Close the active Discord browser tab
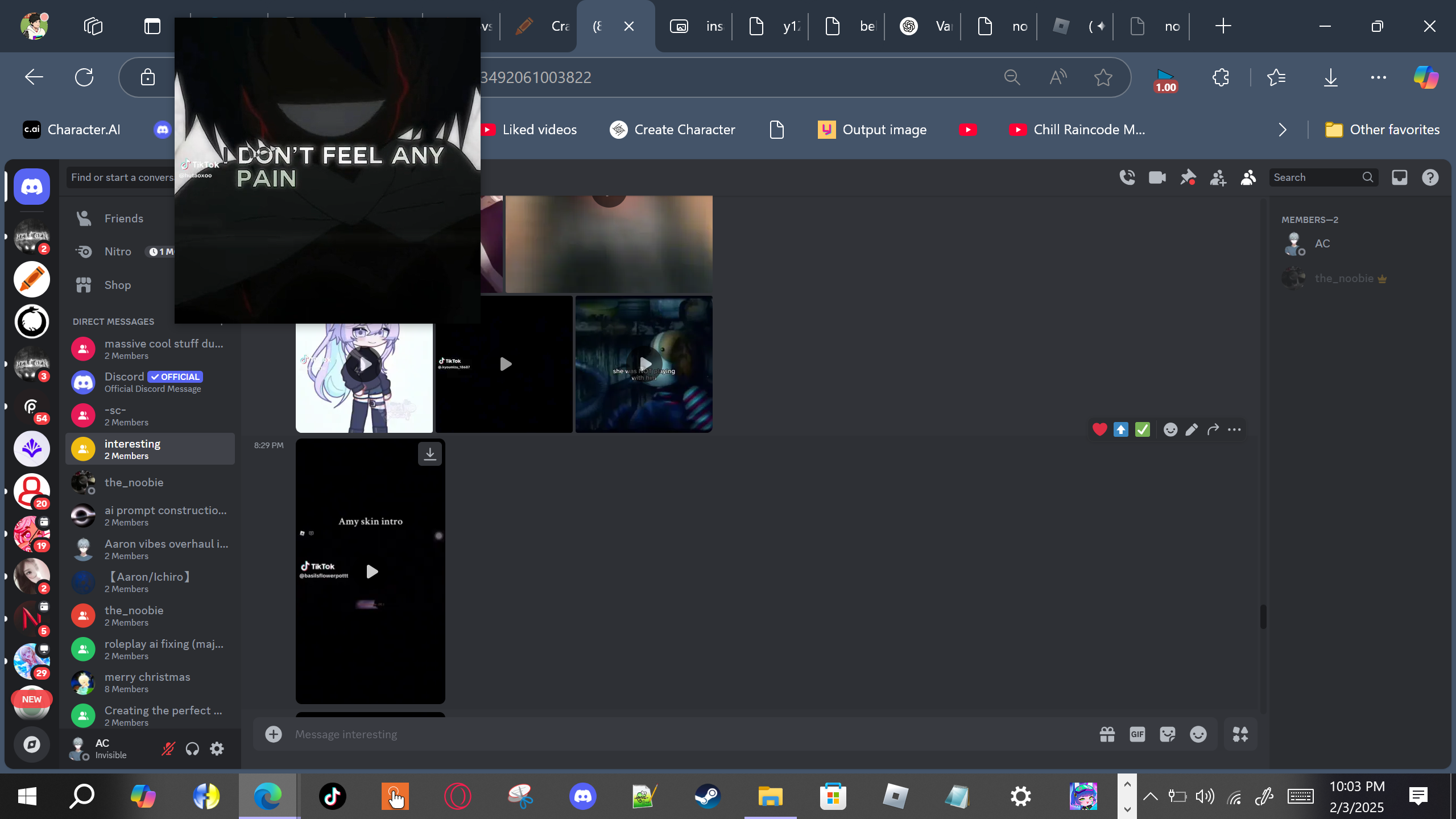This screenshot has height=819, width=1456. pyautogui.click(x=629, y=26)
